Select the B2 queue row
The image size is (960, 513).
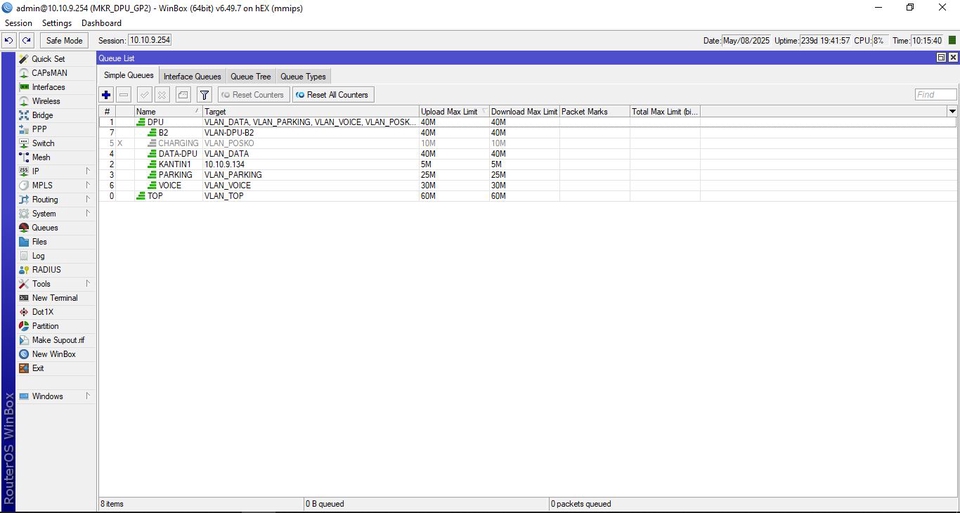point(527,133)
